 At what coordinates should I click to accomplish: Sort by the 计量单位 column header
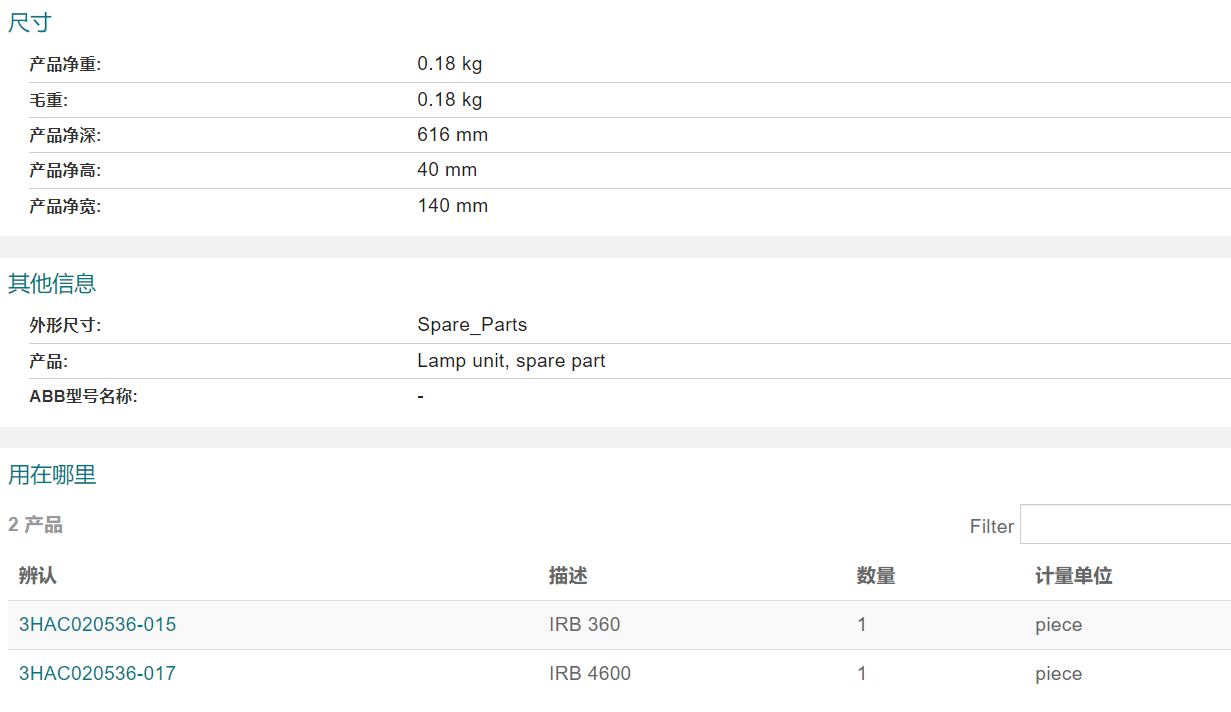(x=1074, y=576)
